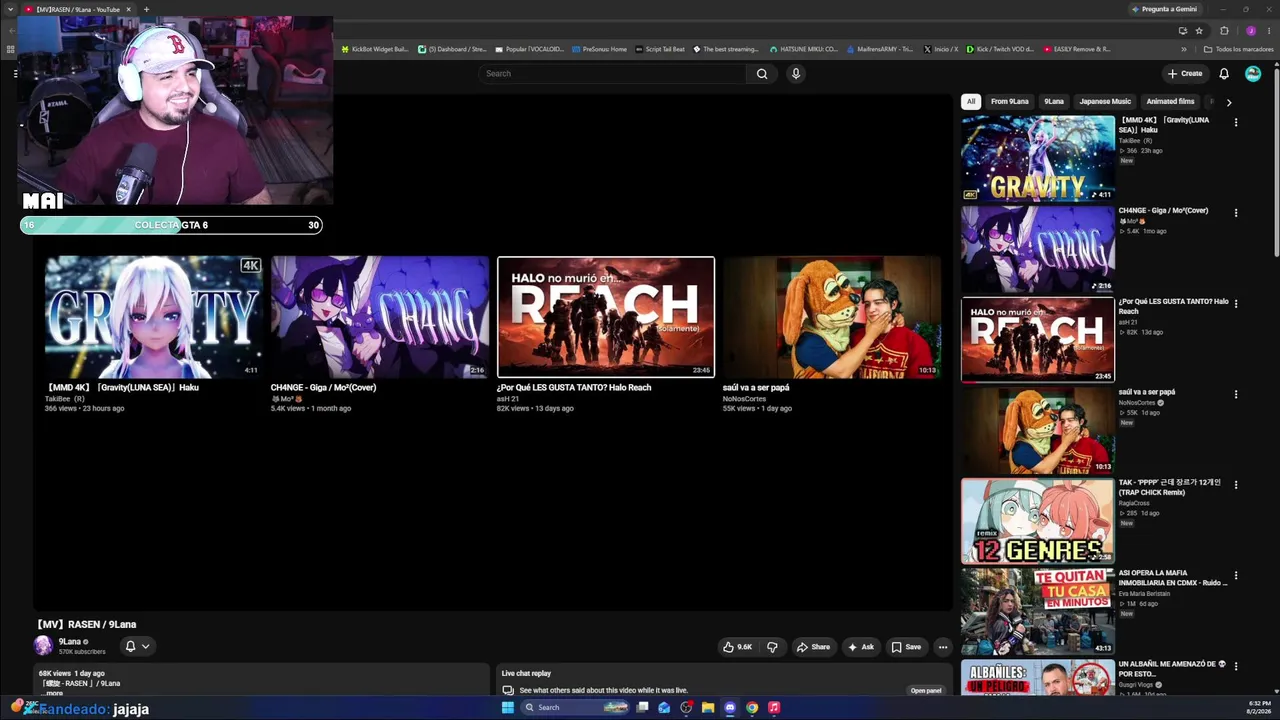The width and height of the screenshot is (1280, 720).
Task: Show more filter chips with the right arrow
Action: click(x=1229, y=102)
